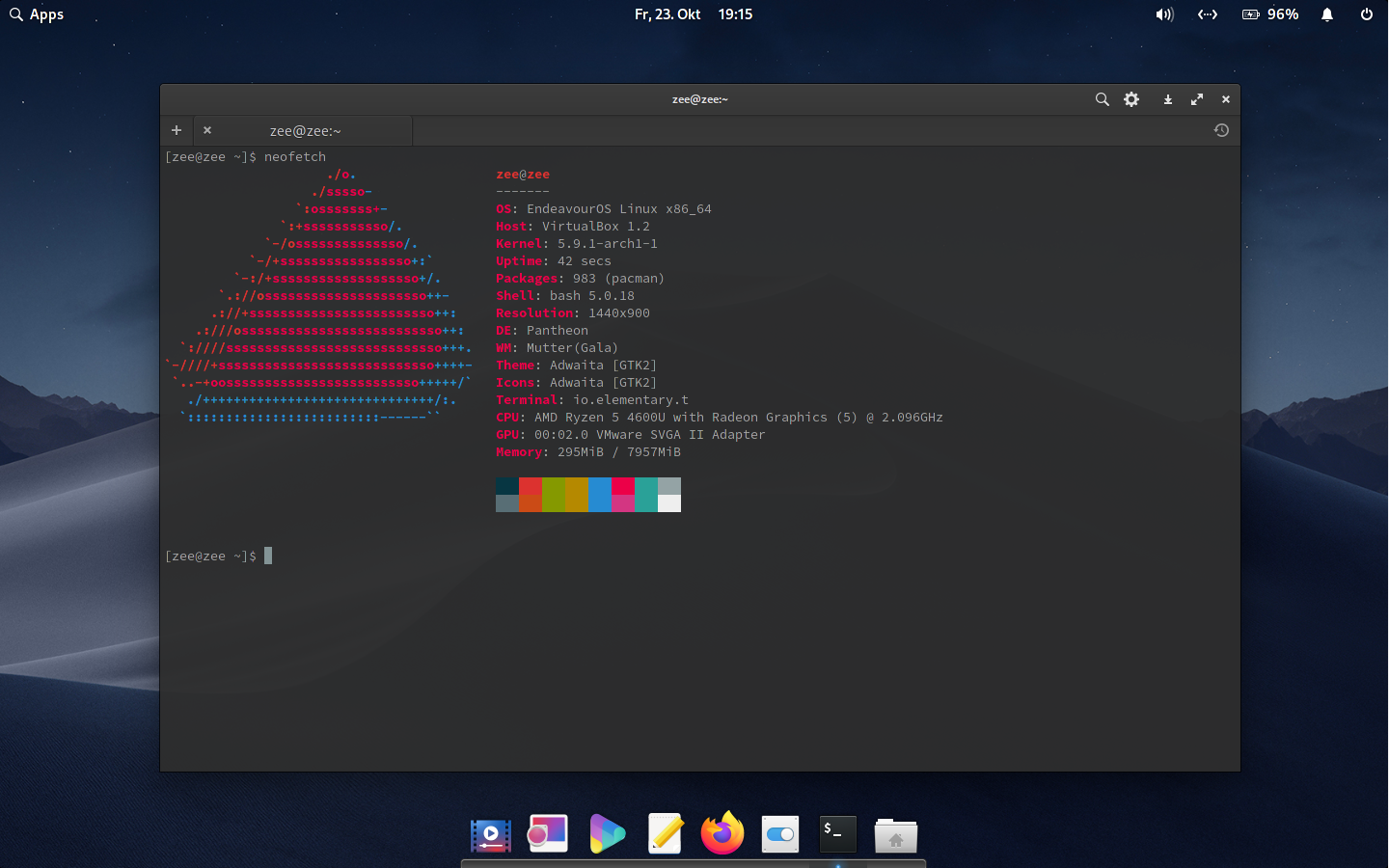
Task: Open the network indicator
Action: [x=1208, y=14]
